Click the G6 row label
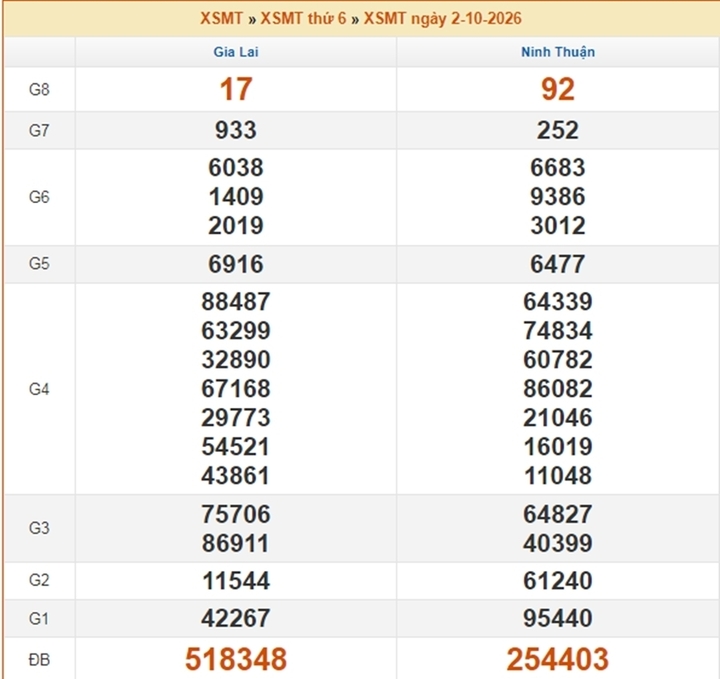 (x=39, y=197)
